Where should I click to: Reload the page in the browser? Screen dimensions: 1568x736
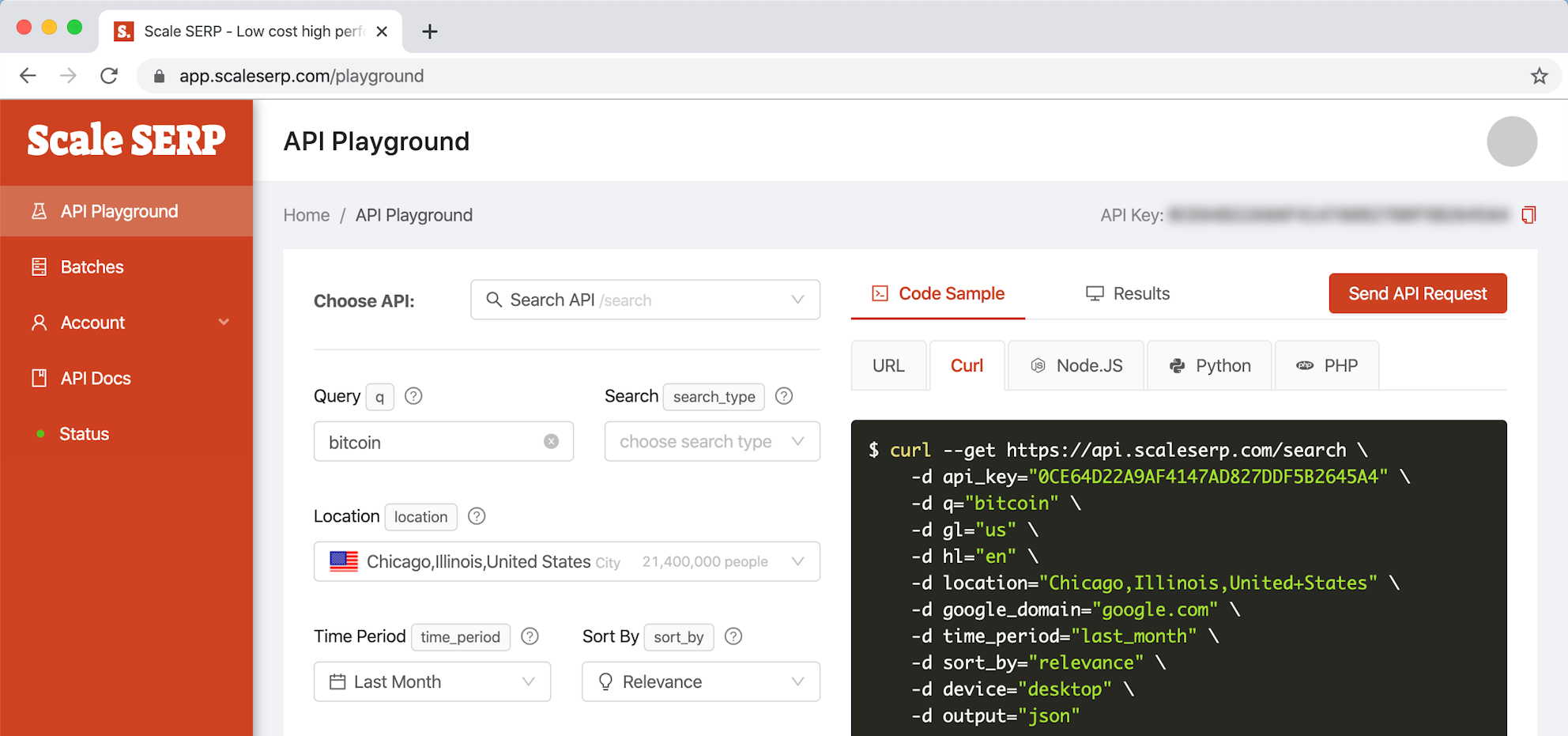click(x=109, y=76)
